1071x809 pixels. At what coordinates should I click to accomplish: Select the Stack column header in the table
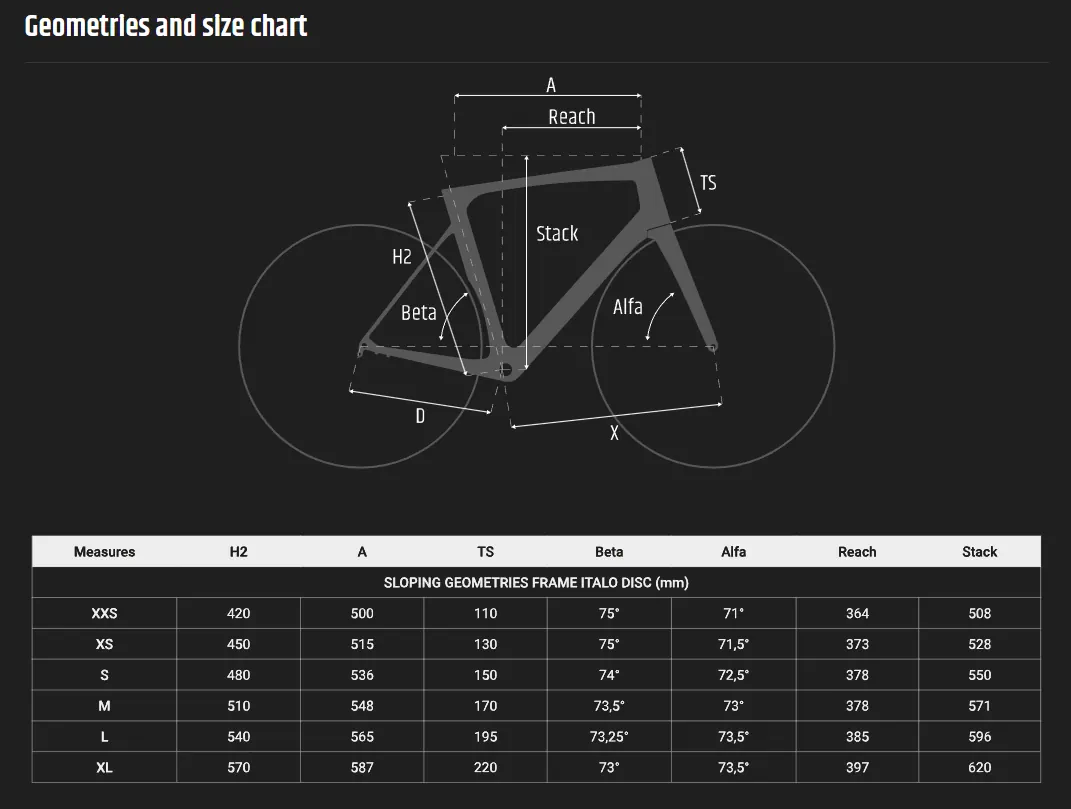[979, 552]
